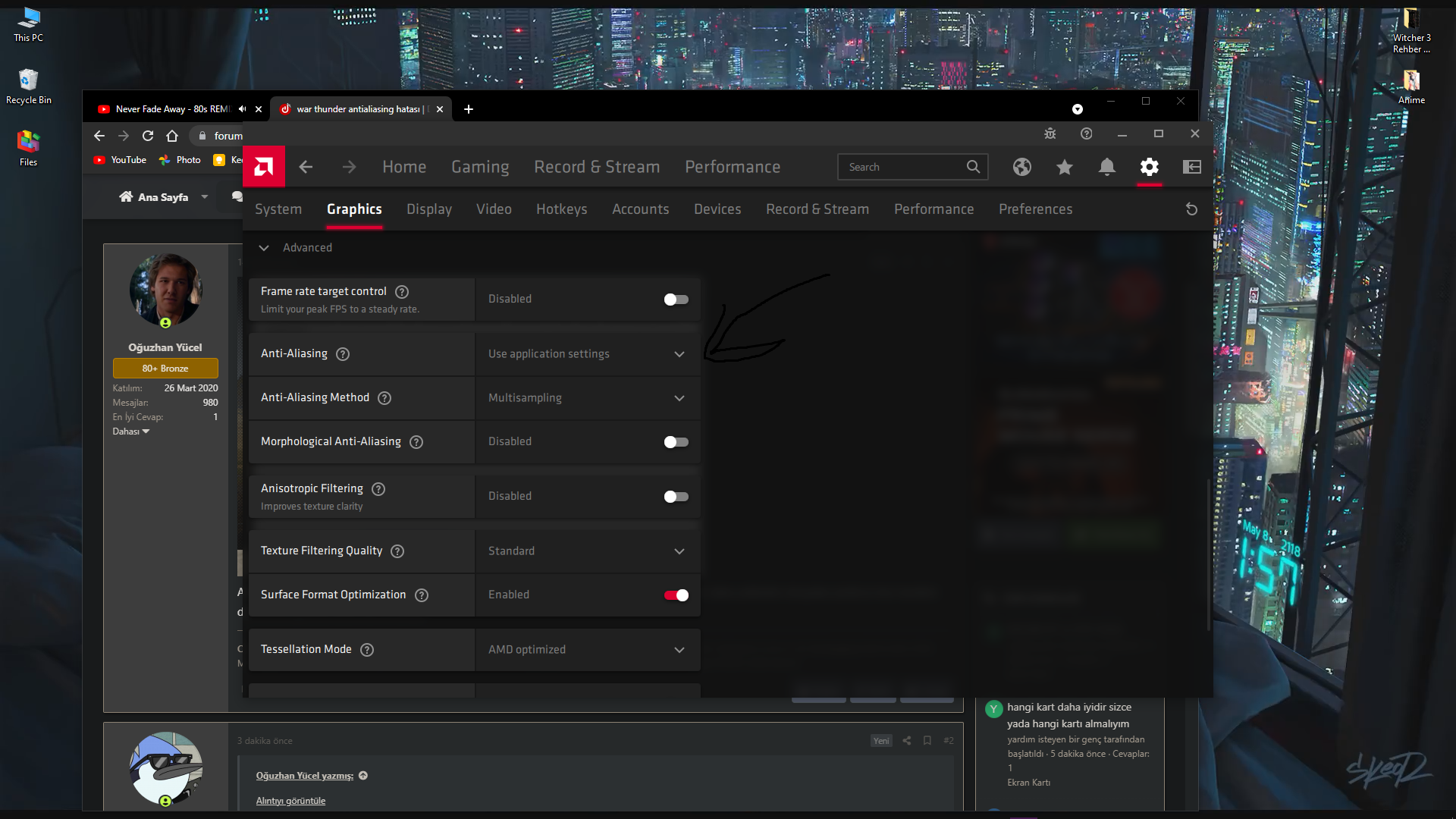Close the war thunder antialiasing tab
Viewport: 1456px width, 819px height.
[440, 109]
